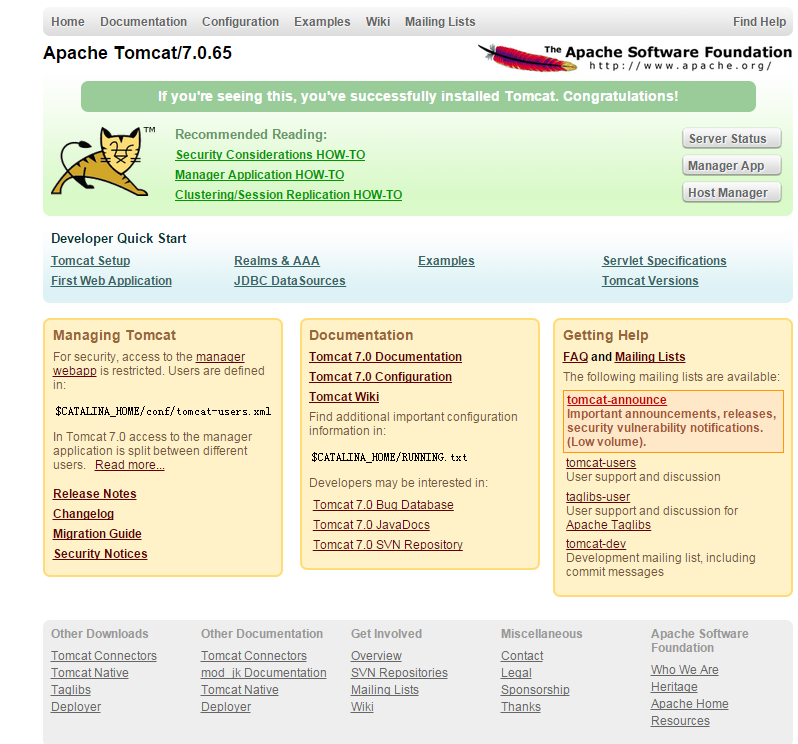Open Sponsorship footer link
Viewport: 798px width, 744px height.
(x=535, y=690)
